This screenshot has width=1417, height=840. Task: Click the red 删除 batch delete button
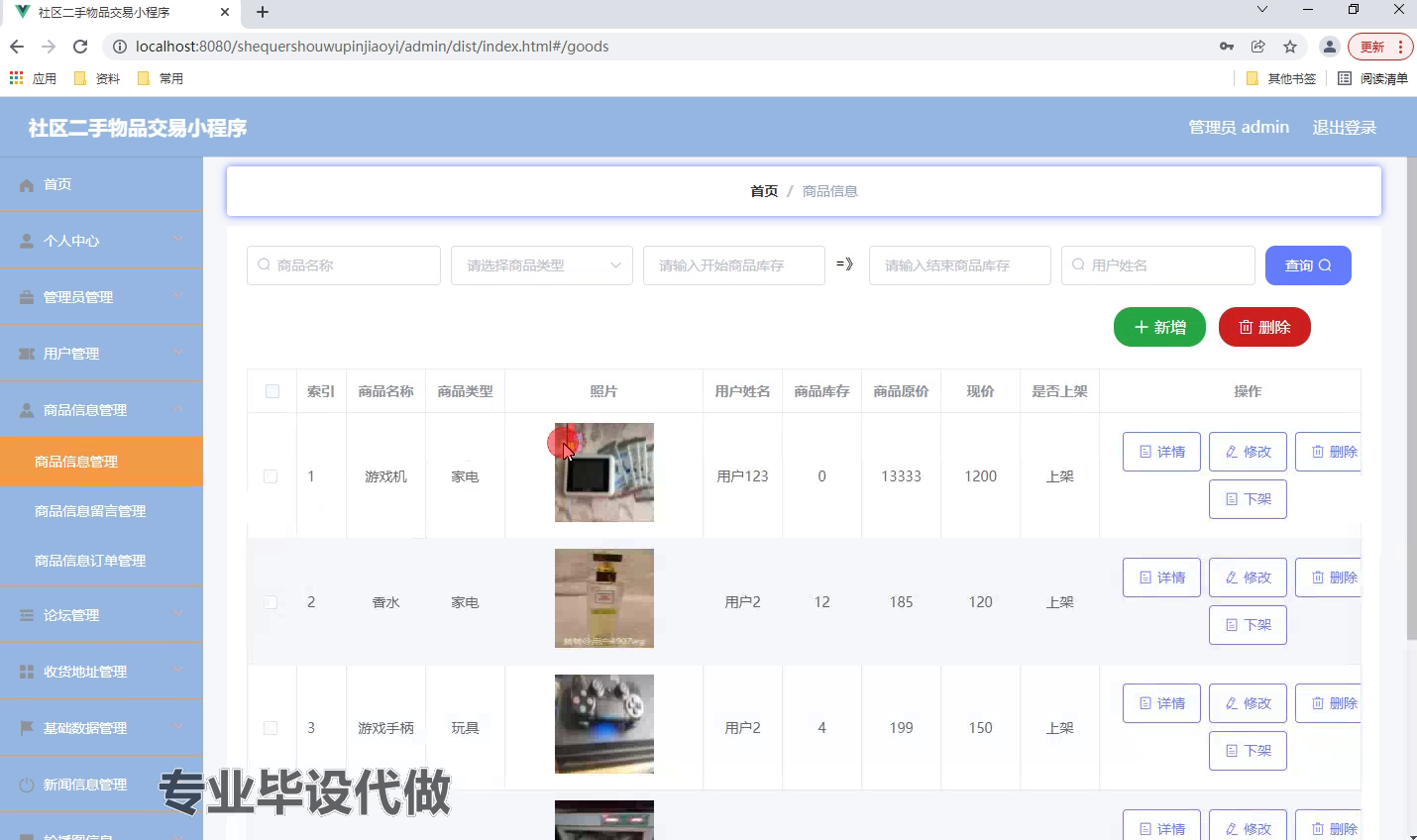click(1264, 327)
